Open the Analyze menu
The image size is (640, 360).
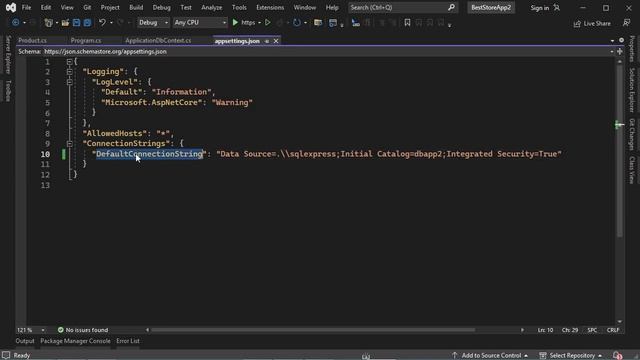click(211, 7)
